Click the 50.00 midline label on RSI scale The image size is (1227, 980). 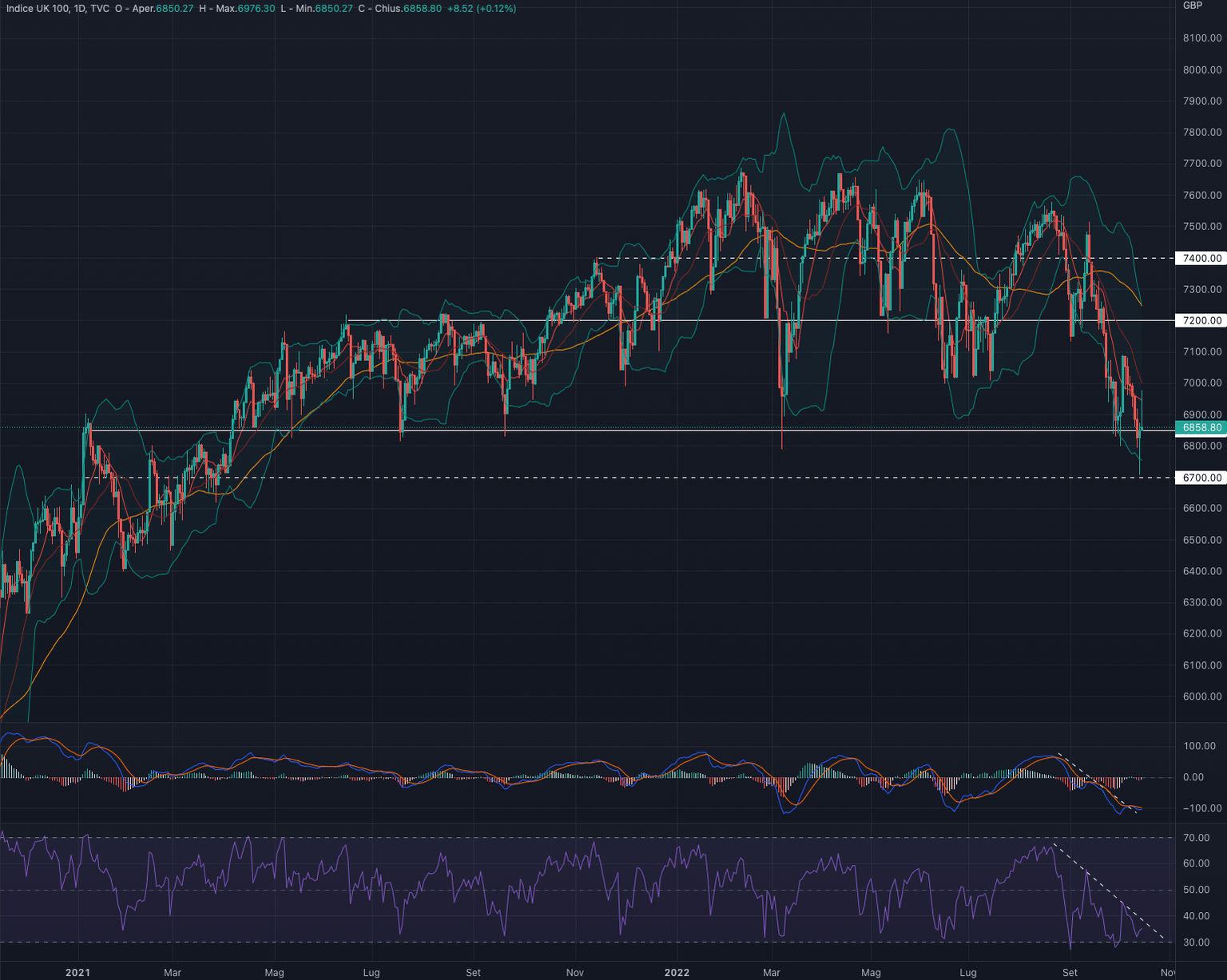tap(1196, 890)
